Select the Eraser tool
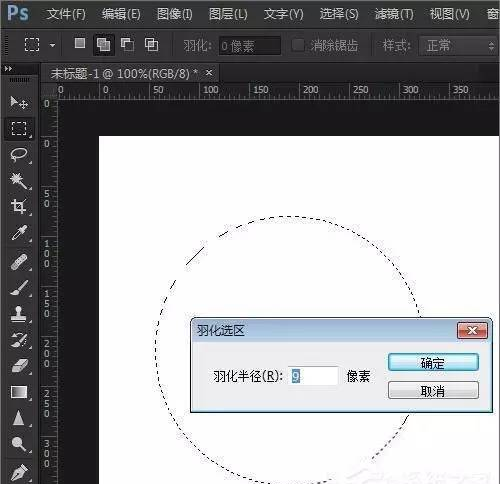Viewport: 500px width, 484px height. 19,366
